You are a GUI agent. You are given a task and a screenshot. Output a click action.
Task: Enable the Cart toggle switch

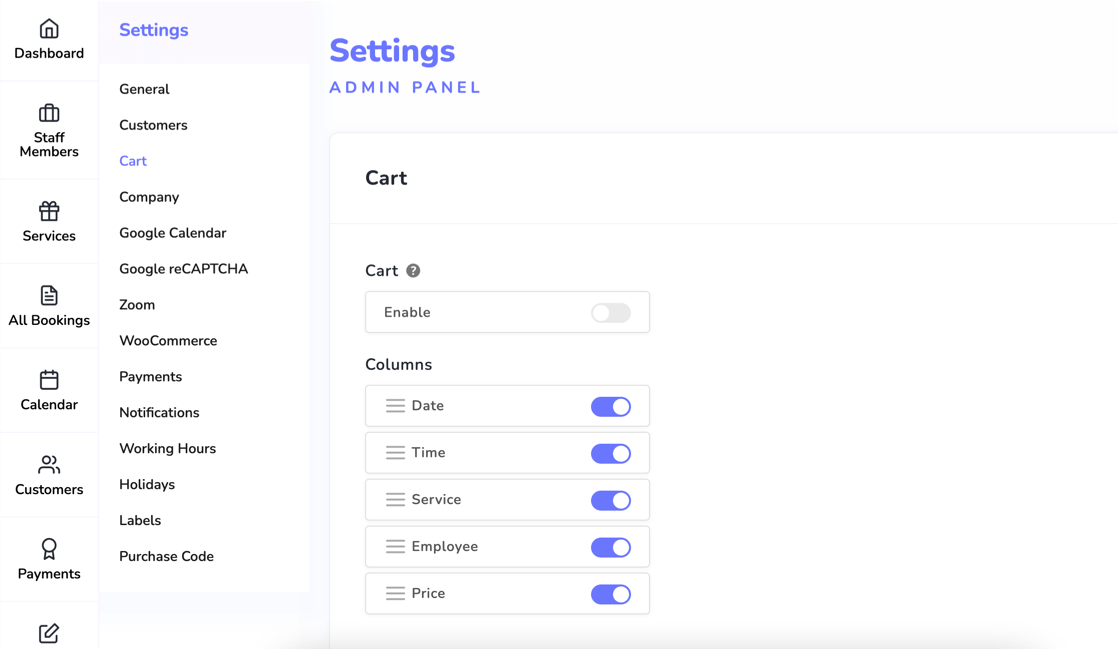(610, 313)
